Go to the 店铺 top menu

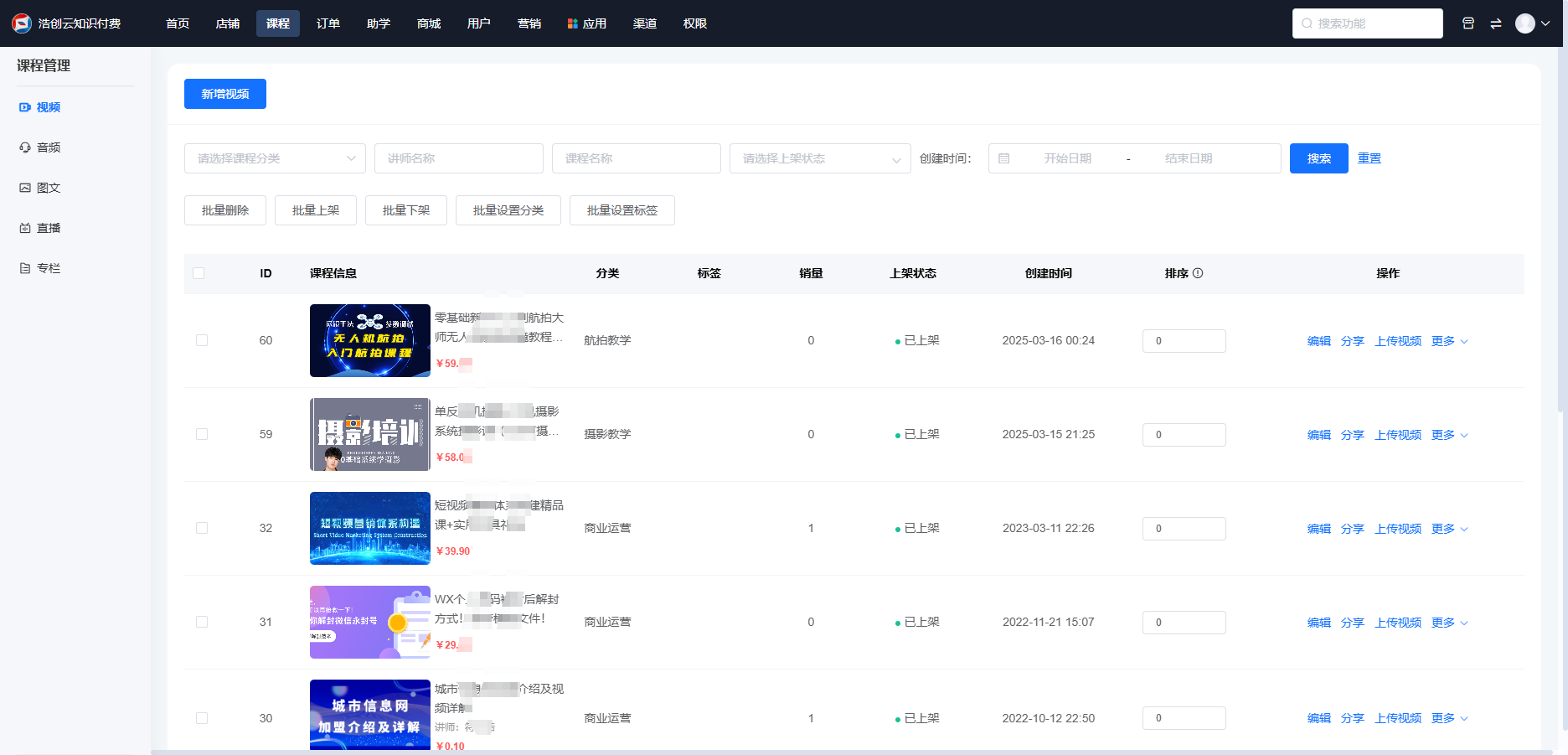pyautogui.click(x=228, y=23)
